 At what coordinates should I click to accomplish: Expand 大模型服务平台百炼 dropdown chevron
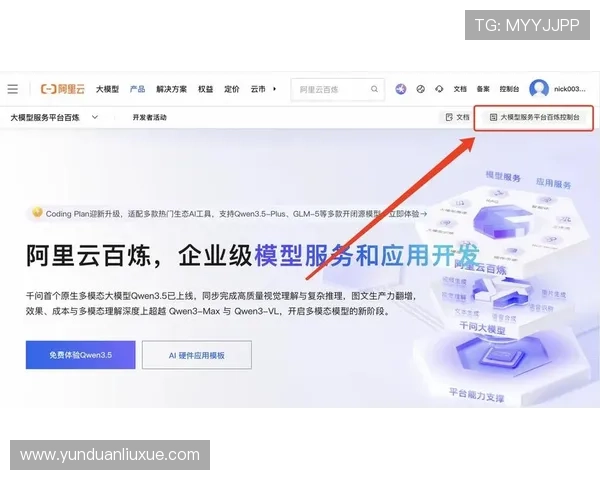pyautogui.click(x=95, y=117)
